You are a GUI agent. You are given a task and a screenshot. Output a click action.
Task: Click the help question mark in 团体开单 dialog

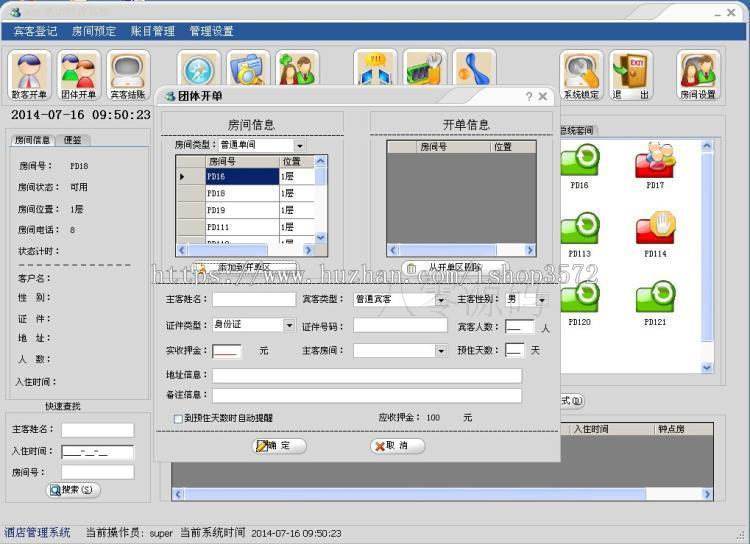[x=529, y=97]
